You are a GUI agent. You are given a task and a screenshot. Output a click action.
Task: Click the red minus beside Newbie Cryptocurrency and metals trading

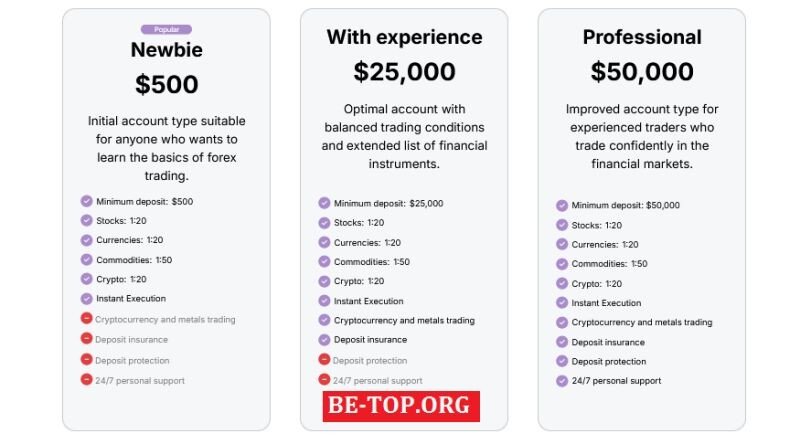[86, 318]
